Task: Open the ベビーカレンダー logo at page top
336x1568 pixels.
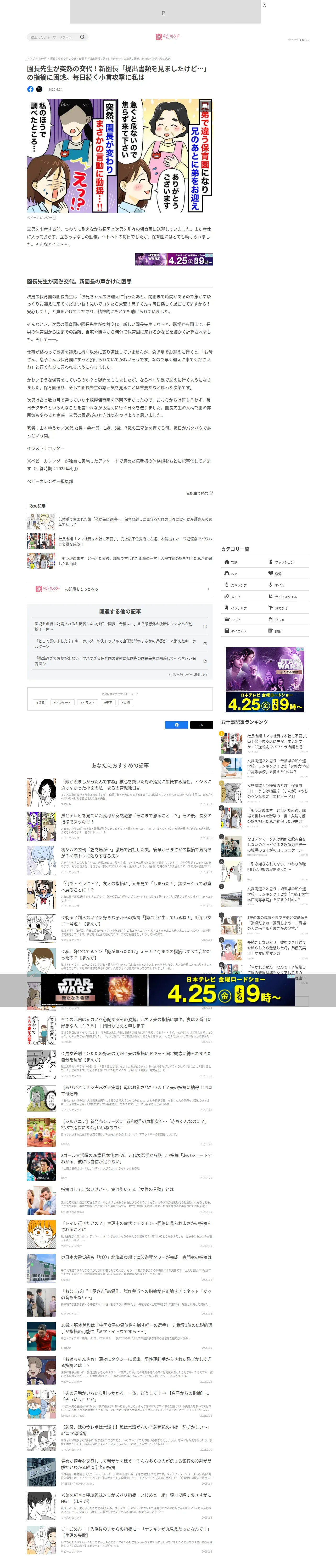Action: point(168,37)
